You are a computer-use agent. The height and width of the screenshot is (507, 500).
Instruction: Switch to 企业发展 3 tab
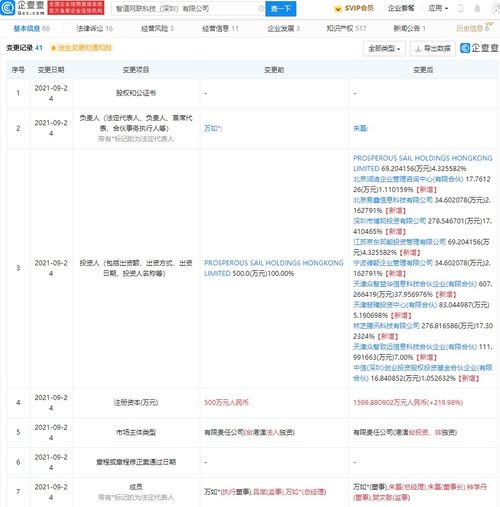point(283,28)
